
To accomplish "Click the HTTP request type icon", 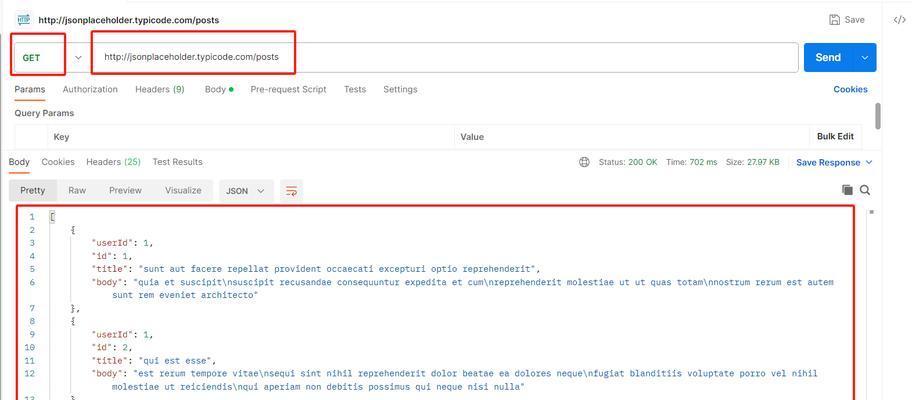I will [24, 20].
